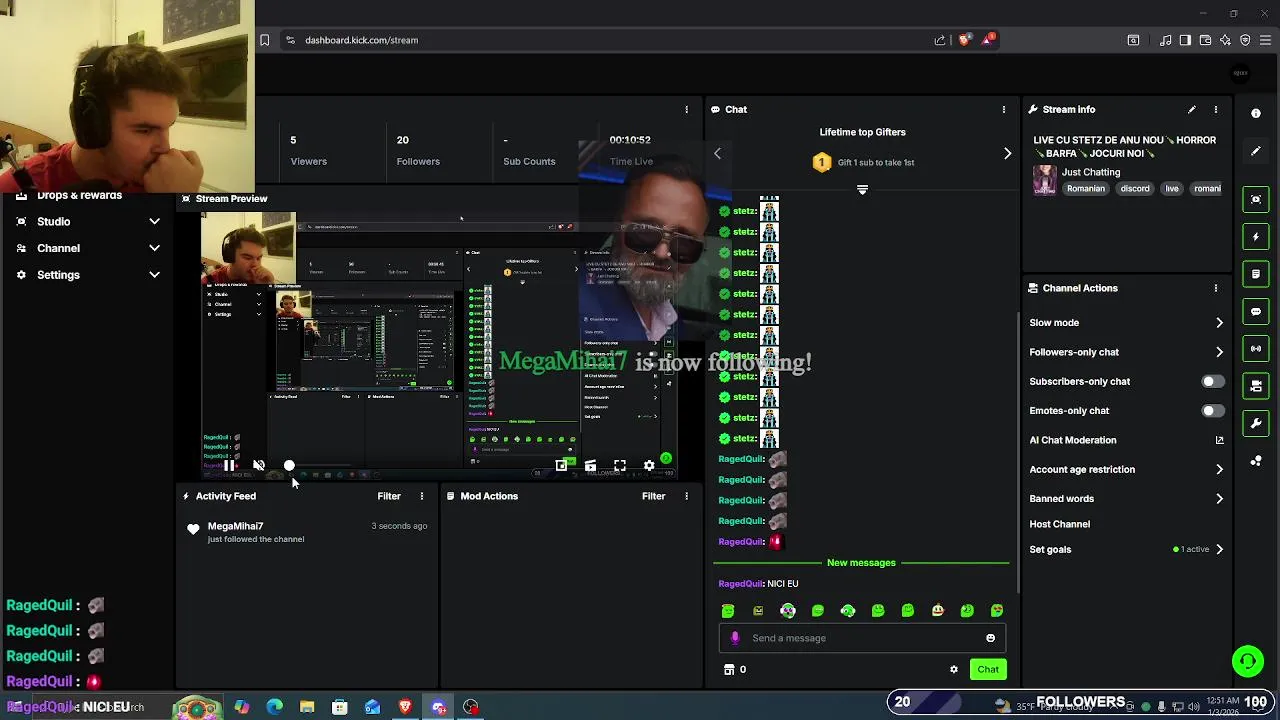
Task: Open session stats panel three-dot menu
Action: click(686, 109)
